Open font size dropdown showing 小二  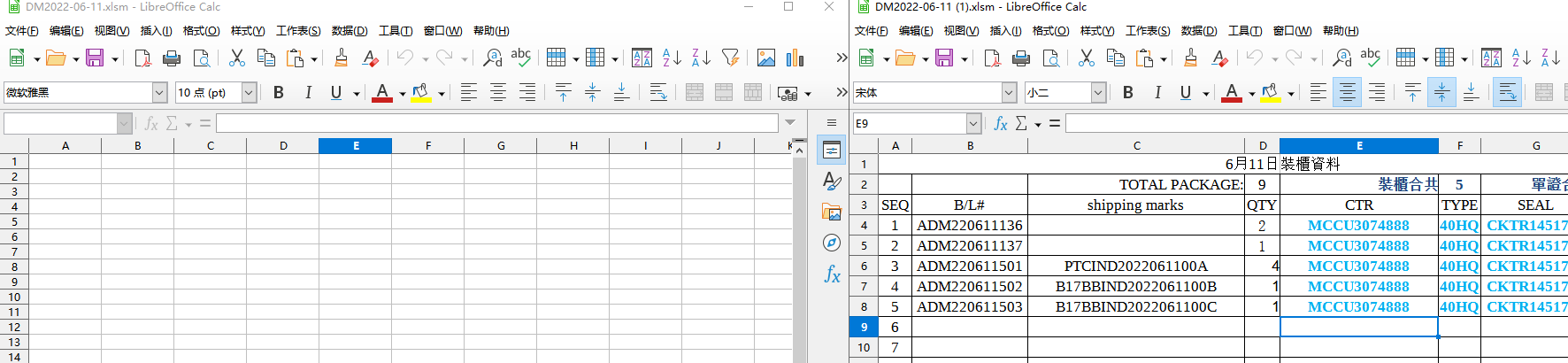coord(1098,92)
